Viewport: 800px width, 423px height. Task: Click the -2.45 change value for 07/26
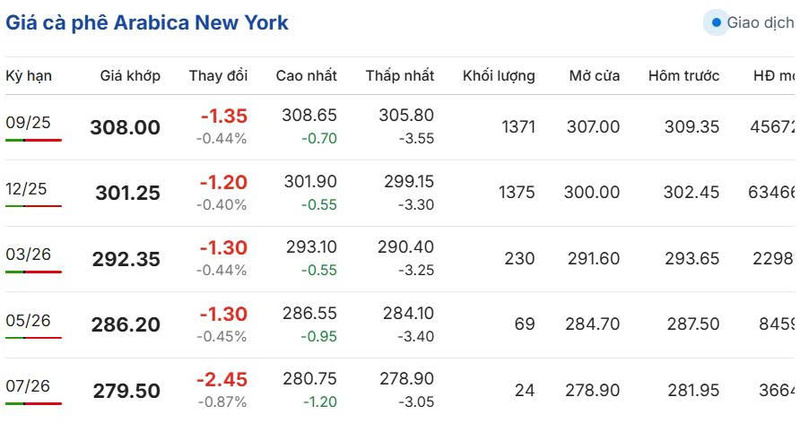(222, 379)
